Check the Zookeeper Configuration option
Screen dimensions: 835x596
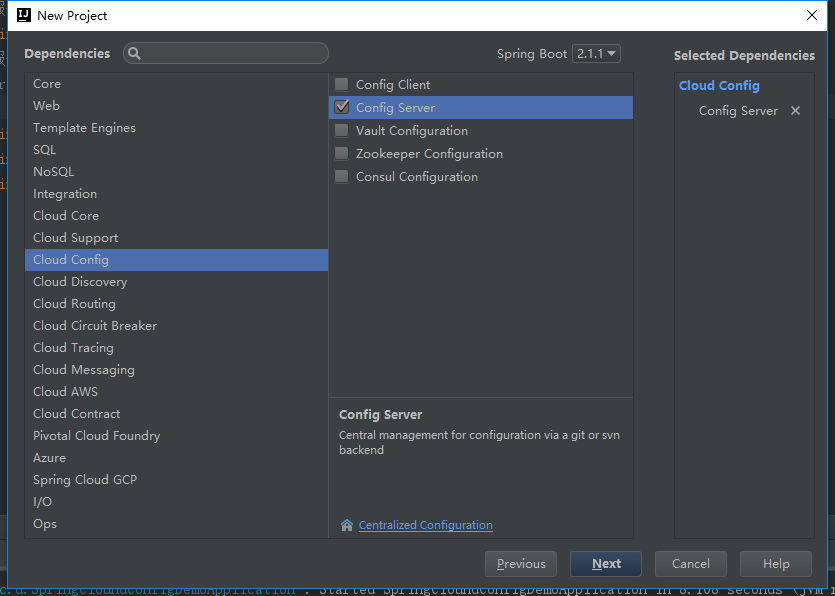(x=341, y=153)
